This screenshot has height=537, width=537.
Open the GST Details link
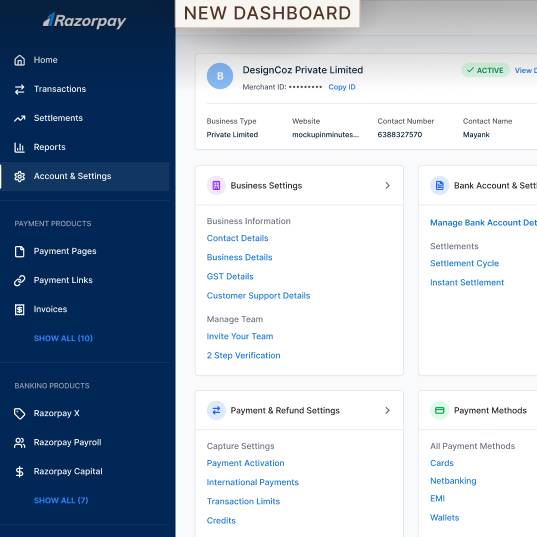point(230,277)
